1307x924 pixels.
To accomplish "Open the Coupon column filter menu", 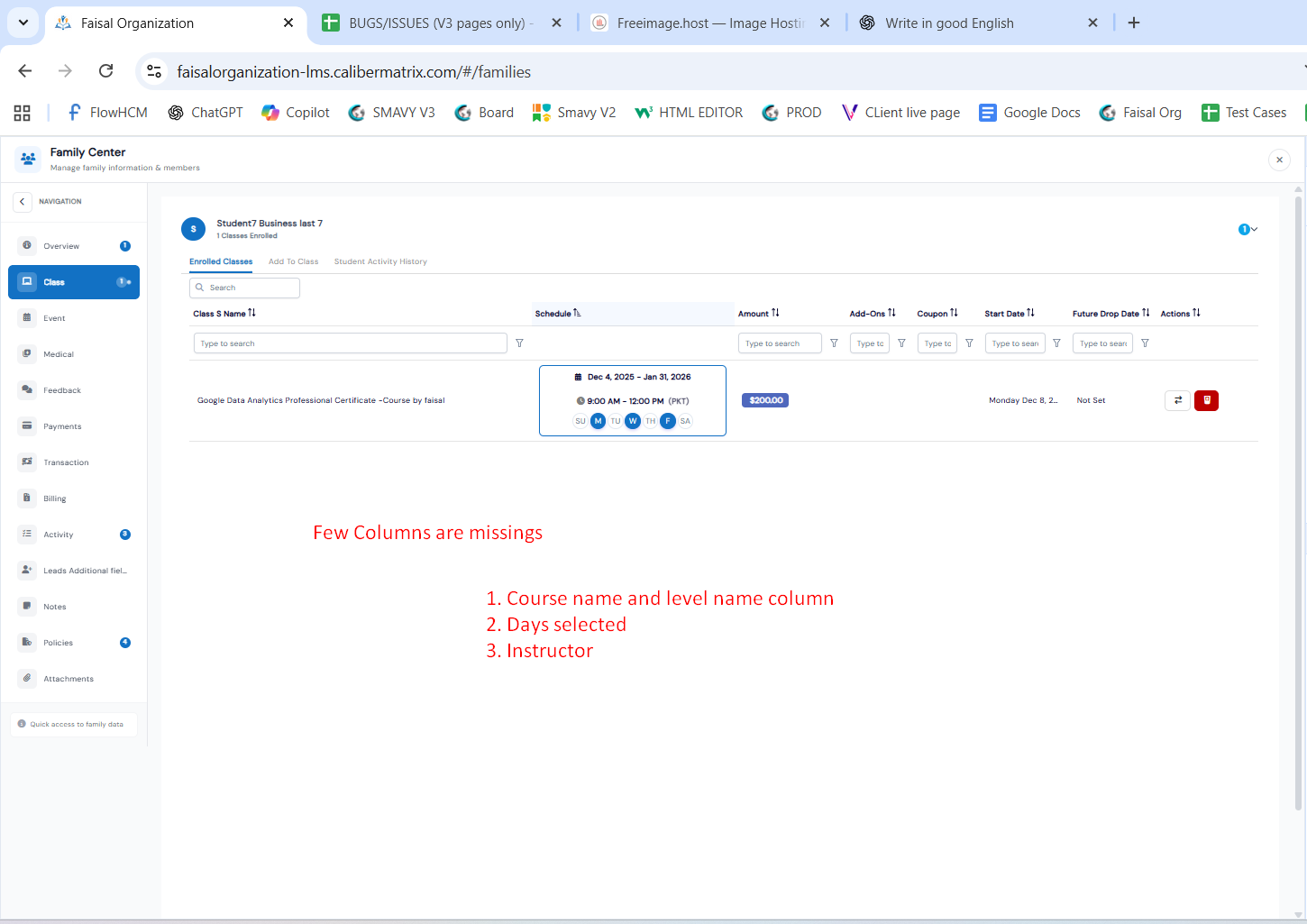I will click(969, 343).
